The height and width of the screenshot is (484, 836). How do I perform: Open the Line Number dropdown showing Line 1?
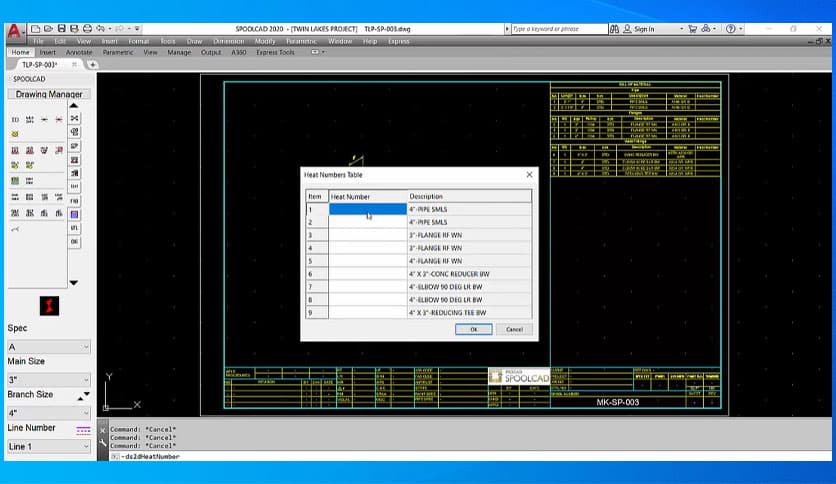[x=49, y=447]
